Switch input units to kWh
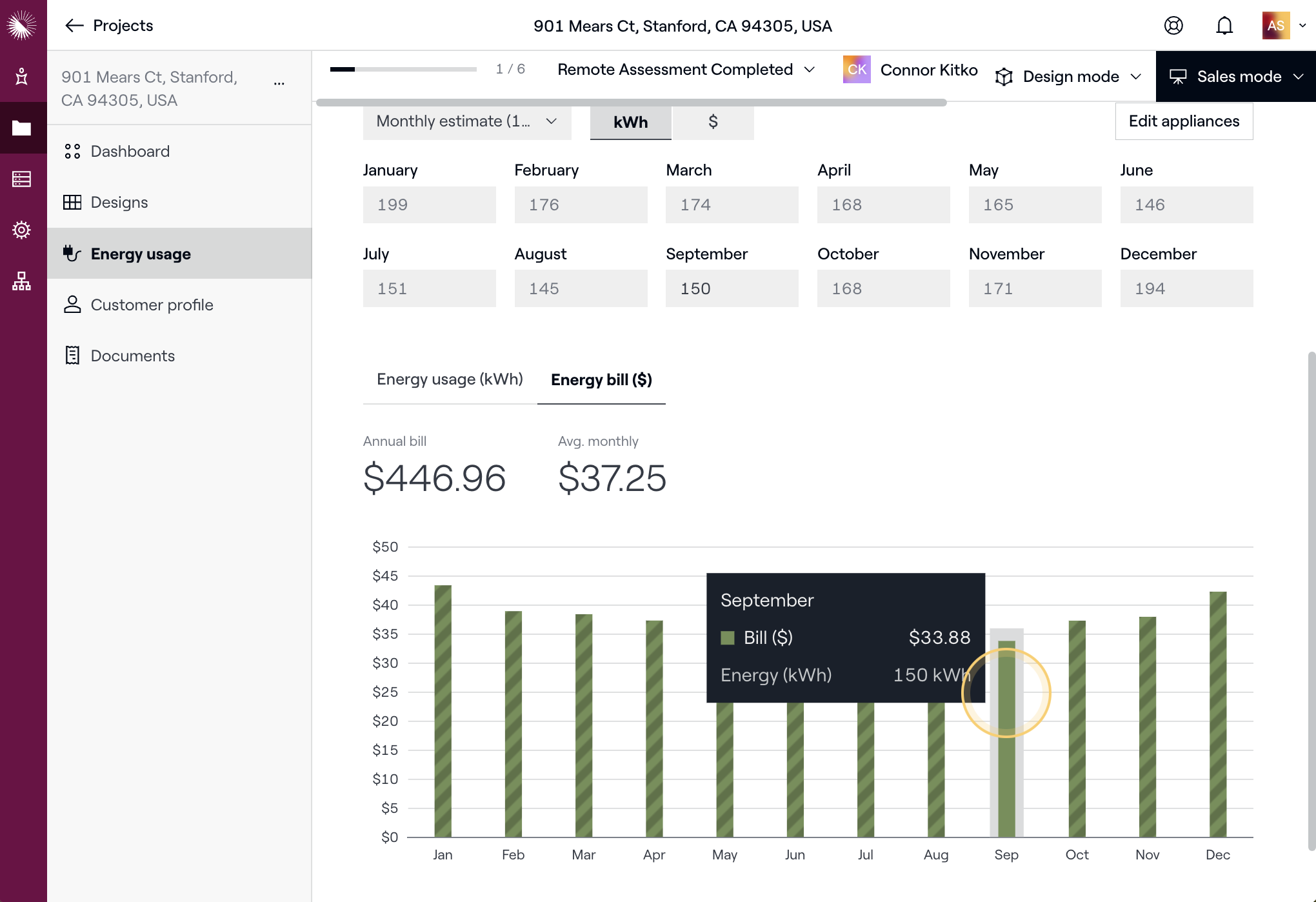 click(x=630, y=122)
